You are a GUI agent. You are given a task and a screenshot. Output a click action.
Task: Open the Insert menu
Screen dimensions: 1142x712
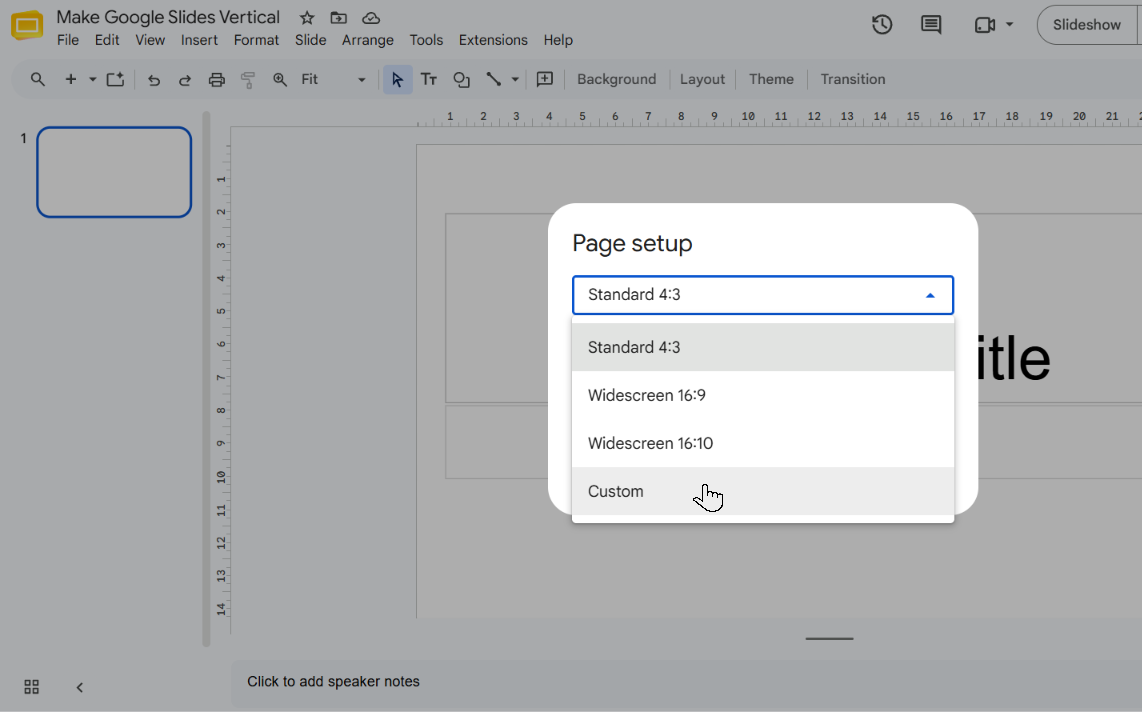coord(200,40)
